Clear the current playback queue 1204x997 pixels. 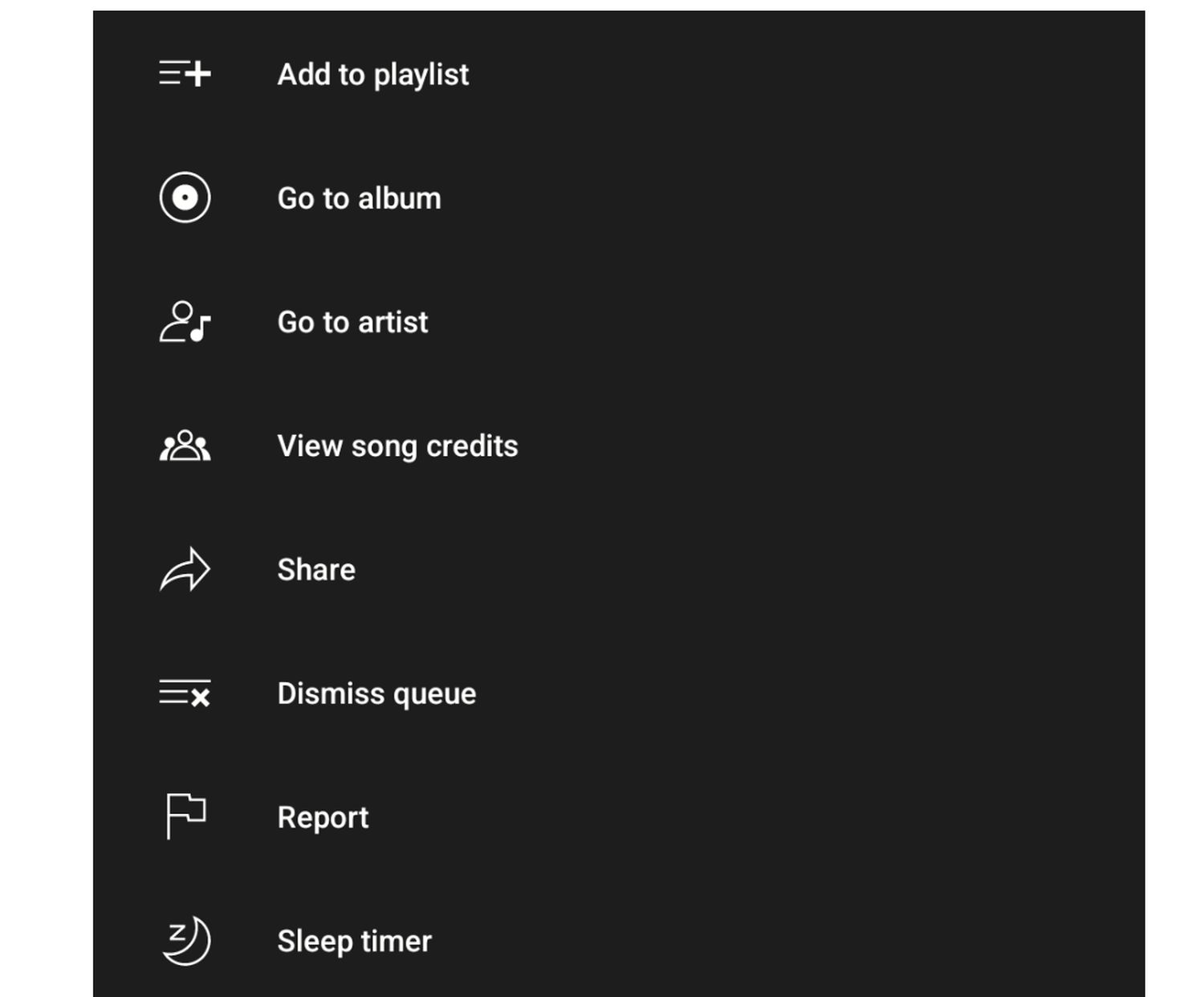point(376,694)
